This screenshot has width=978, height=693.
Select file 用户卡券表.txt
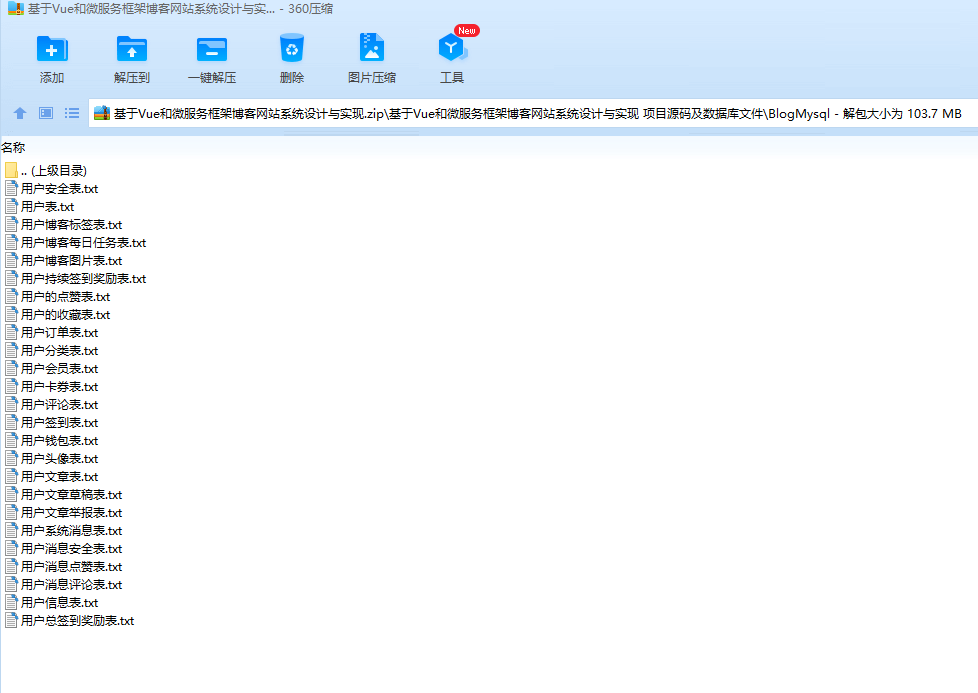coord(52,387)
